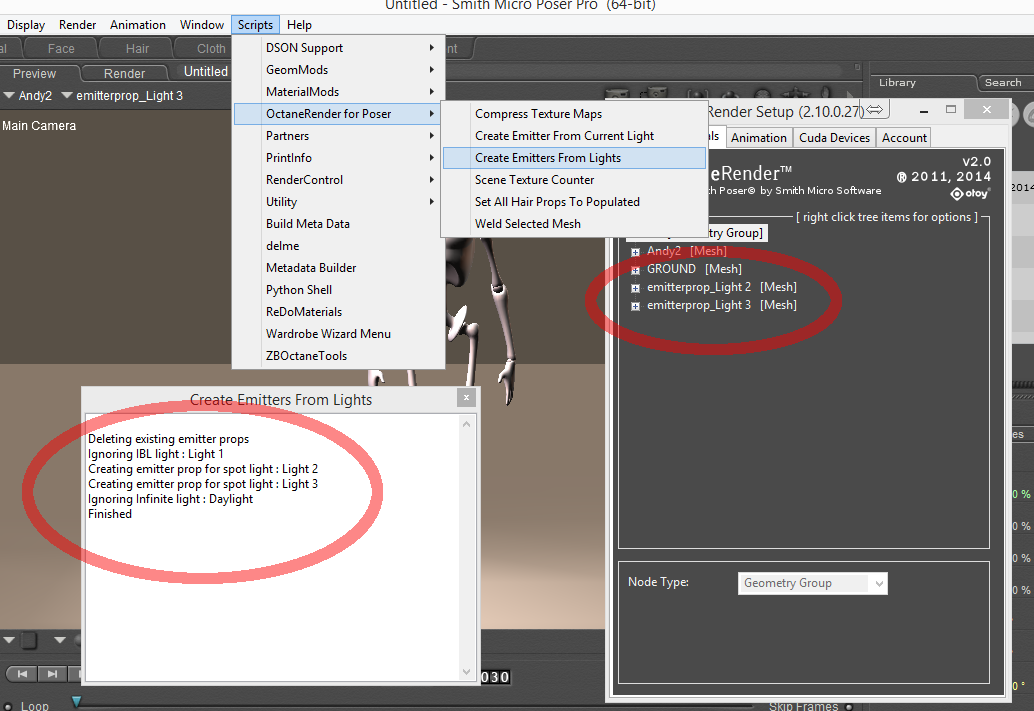Image resolution: width=1034 pixels, height=711 pixels.
Task: Open Wardrobe Wizard Menu
Action: point(339,334)
